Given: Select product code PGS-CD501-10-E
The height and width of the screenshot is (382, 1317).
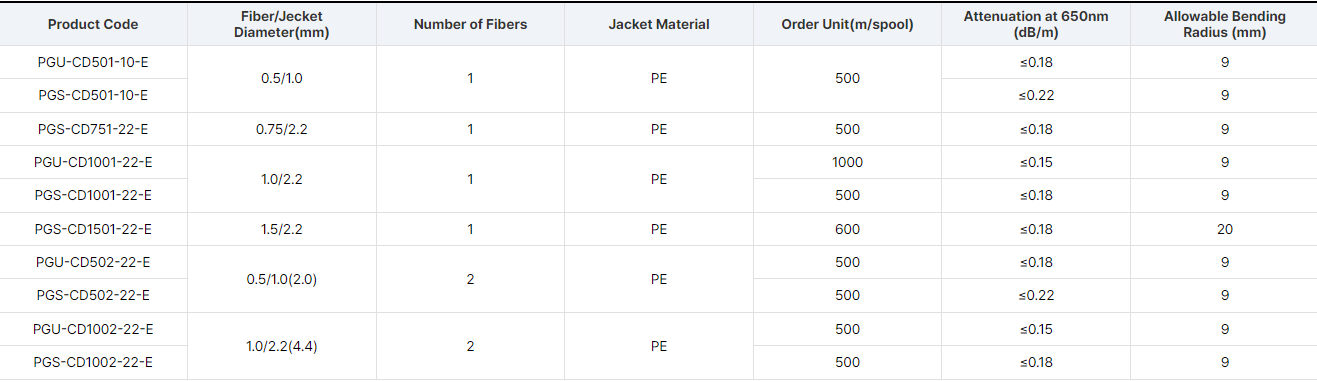Looking at the screenshot, I should point(93,95).
